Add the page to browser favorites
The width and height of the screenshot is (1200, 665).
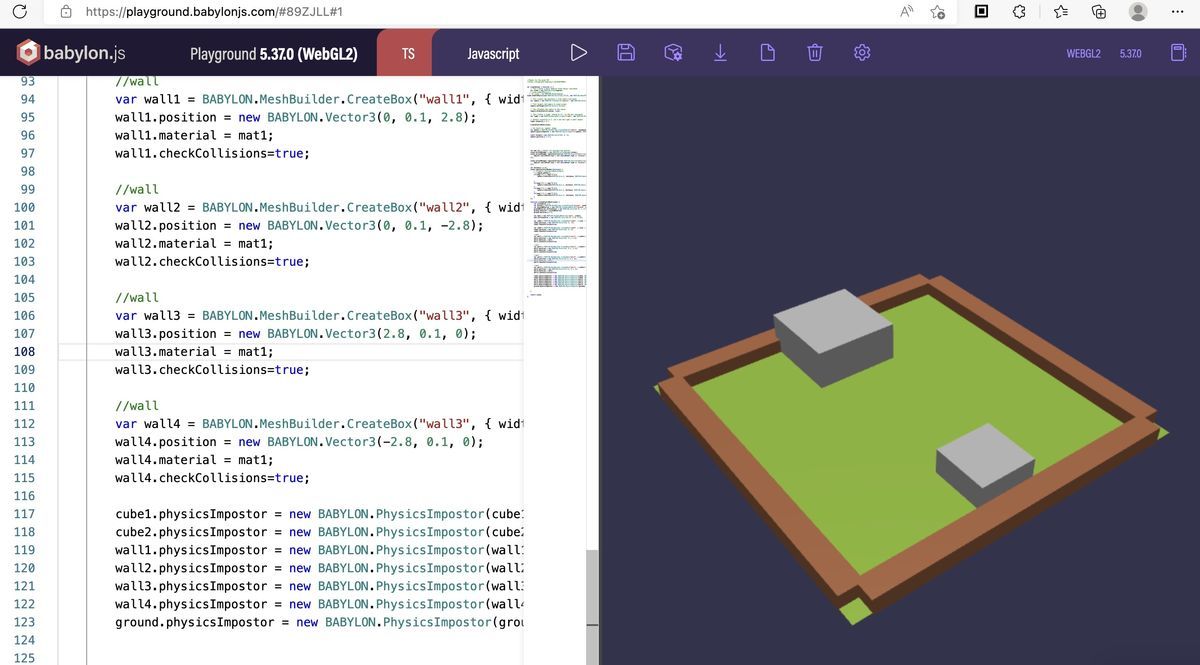click(x=938, y=12)
